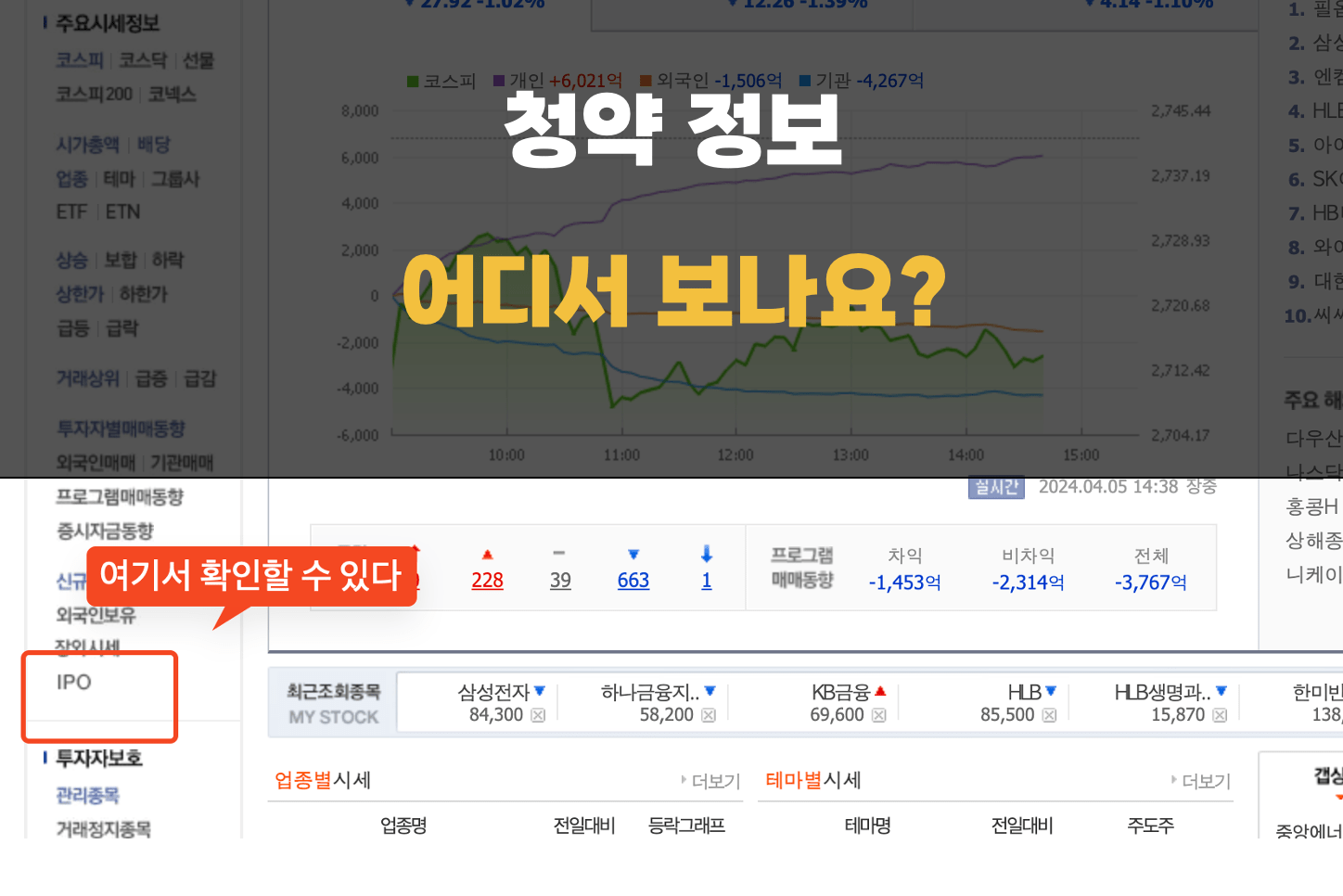Remove HLB 85,500 from recent stocks
This screenshot has width=1343, height=896.
click(x=1049, y=715)
